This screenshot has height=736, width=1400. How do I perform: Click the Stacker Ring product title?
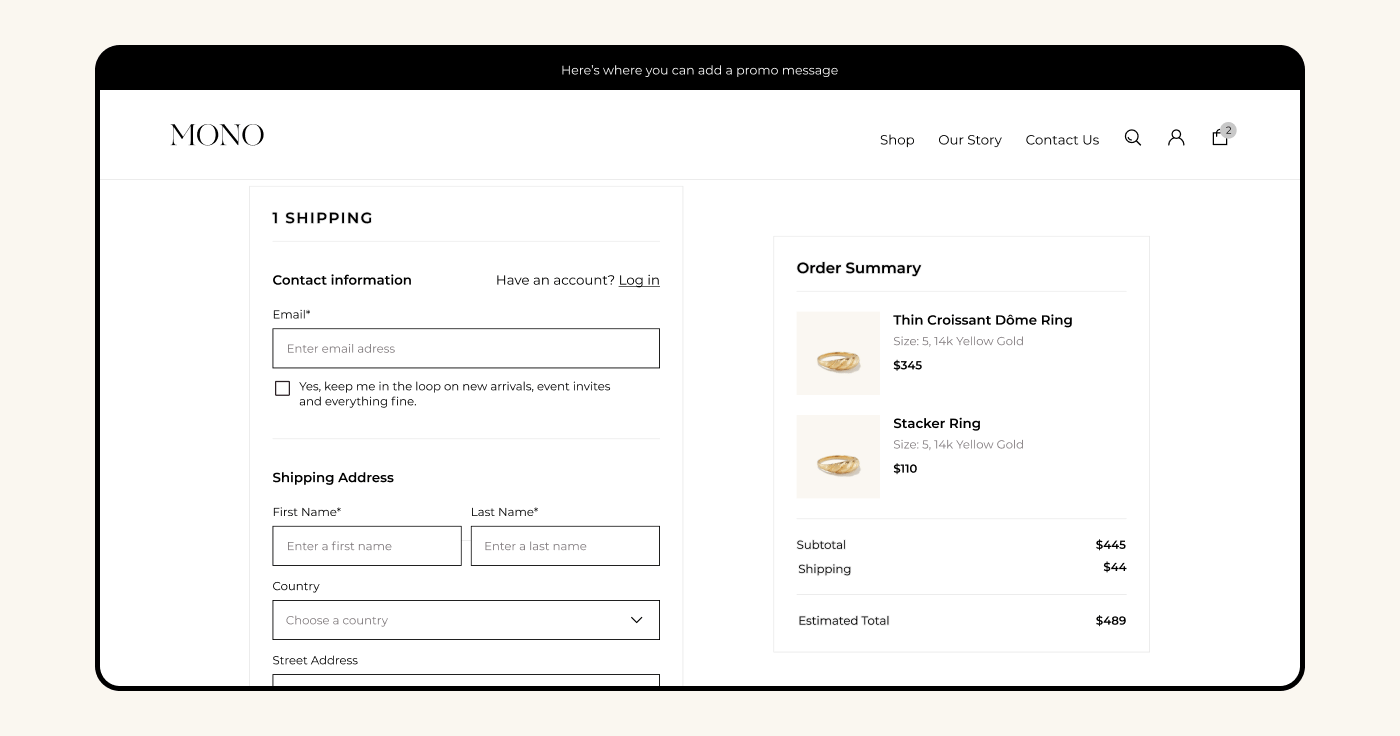point(936,423)
